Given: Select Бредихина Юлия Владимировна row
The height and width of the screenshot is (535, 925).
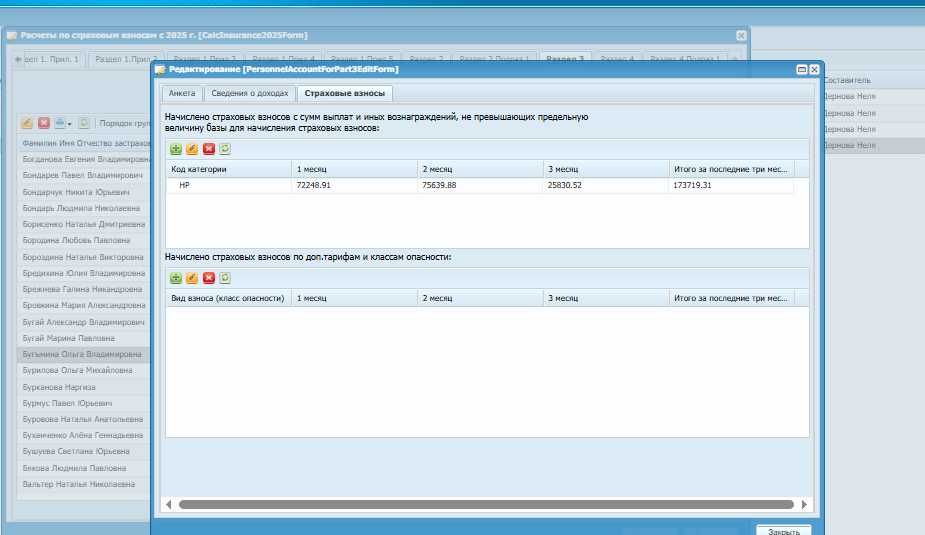Looking at the screenshot, I should point(84,273).
